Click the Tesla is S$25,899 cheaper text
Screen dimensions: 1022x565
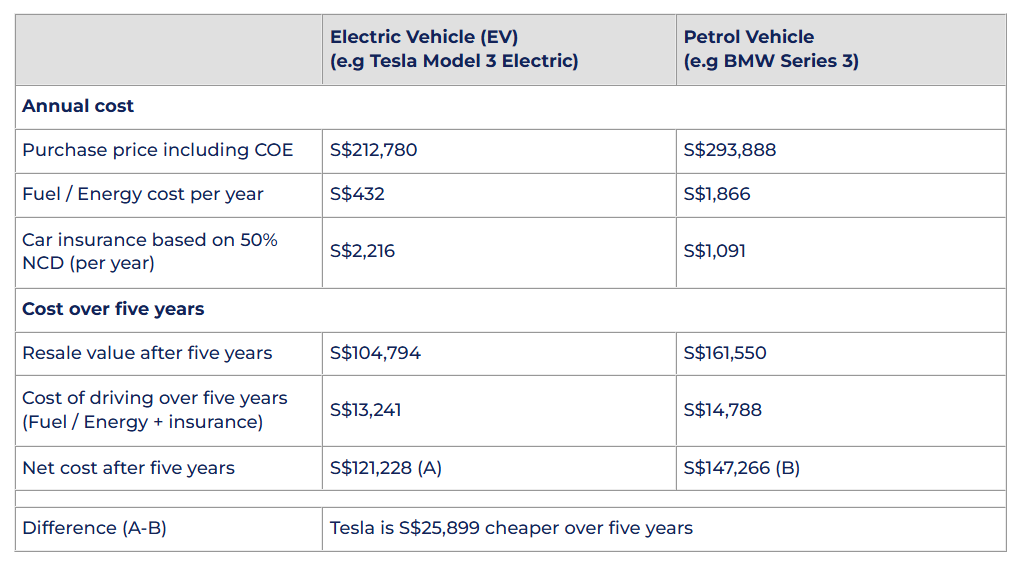(x=511, y=528)
